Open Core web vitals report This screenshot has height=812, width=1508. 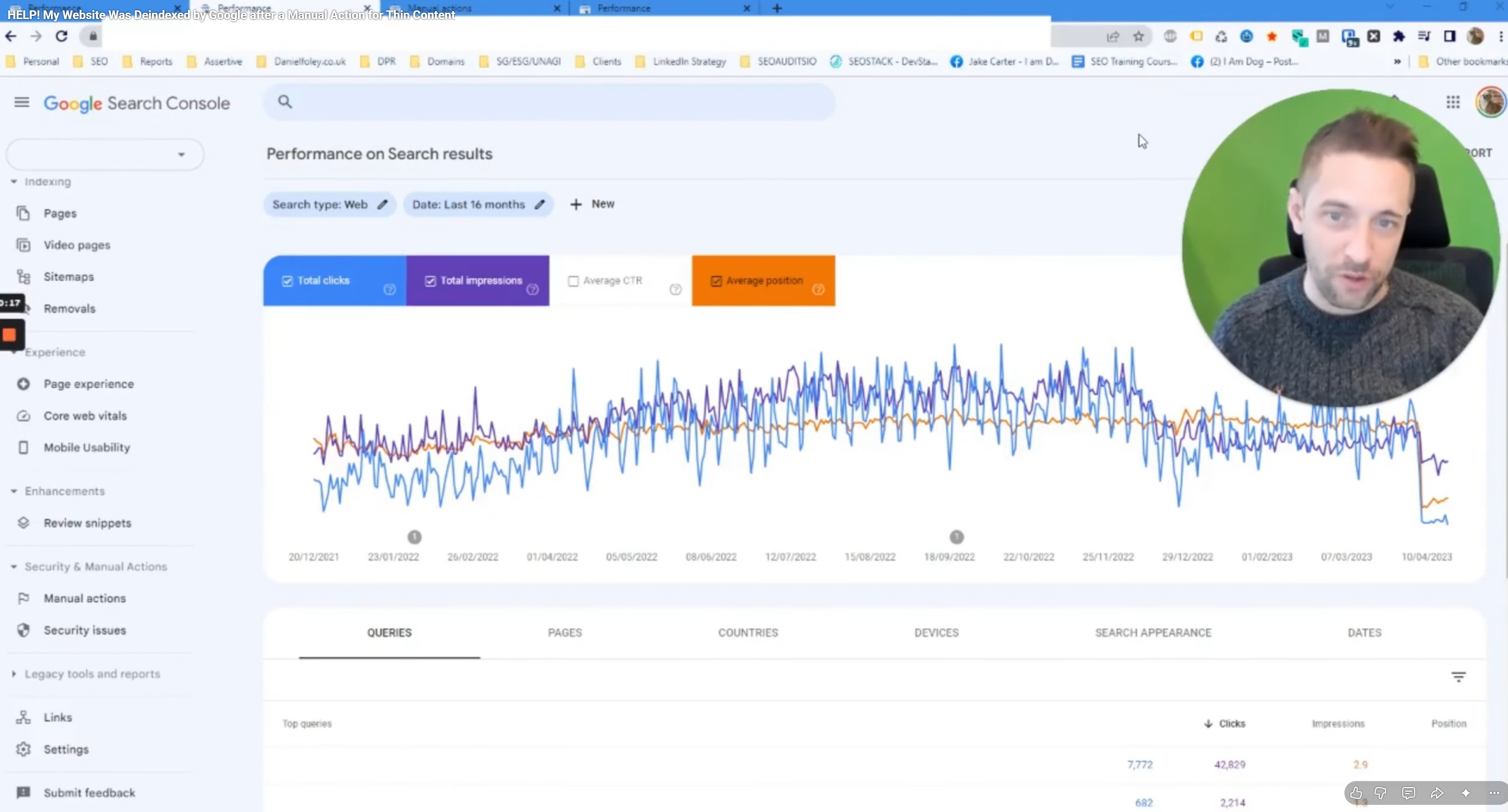[85, 416]
